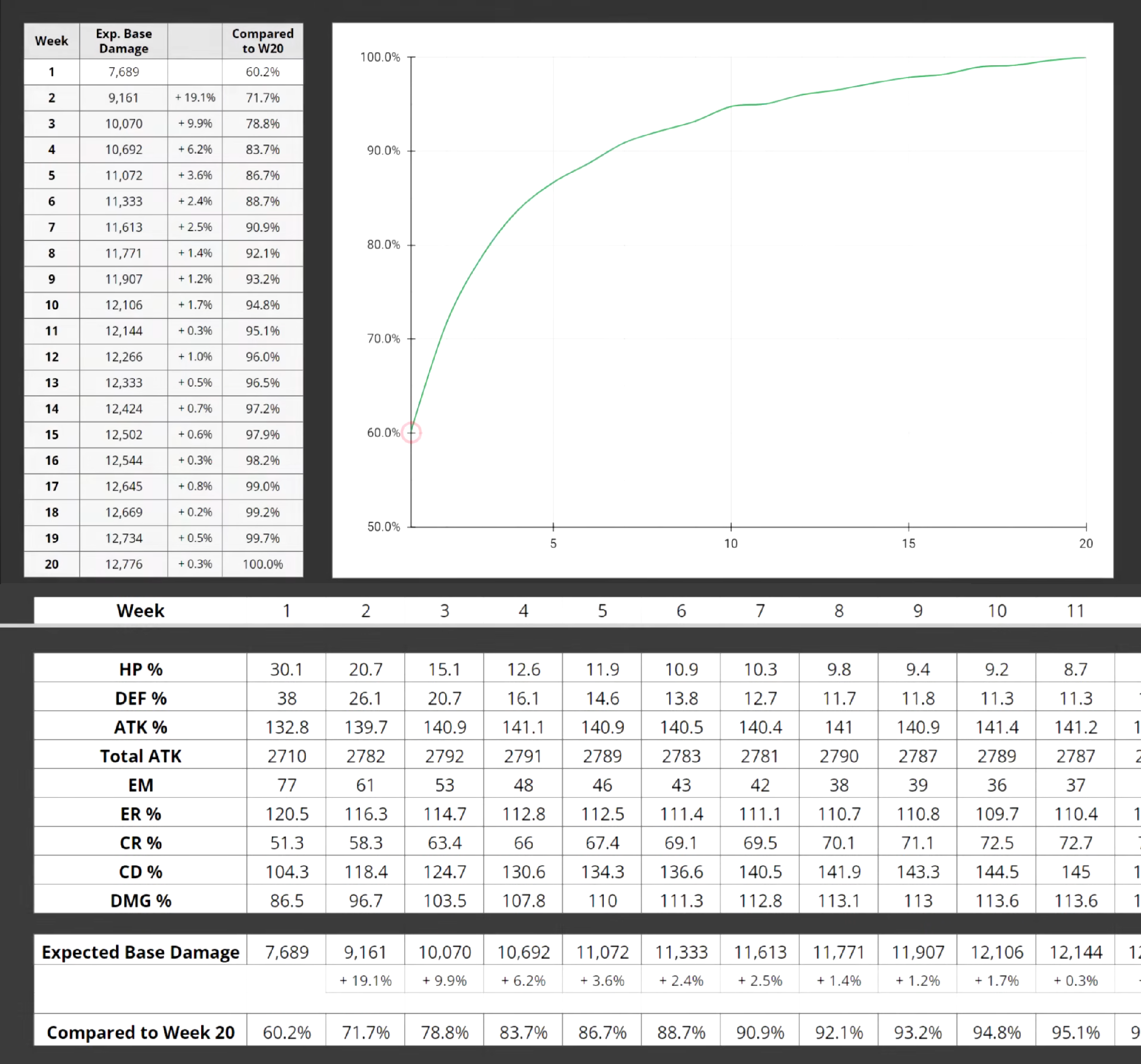Click the 'Week' header in top table
Screen dimensions: 1141x1064
tap(51, 41)
